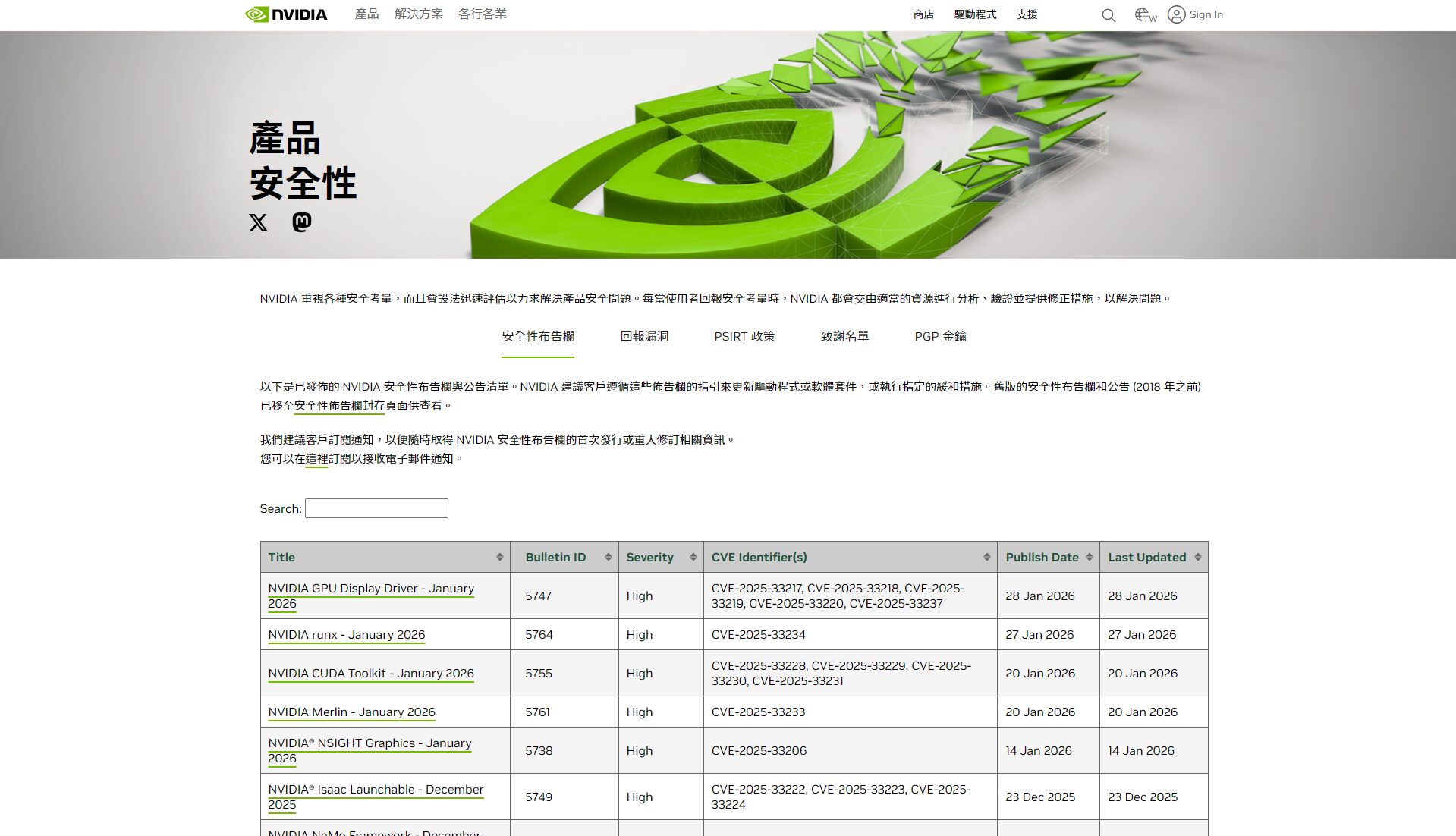
Task: Click the search magnifier icon
Action: point(1108,14)
